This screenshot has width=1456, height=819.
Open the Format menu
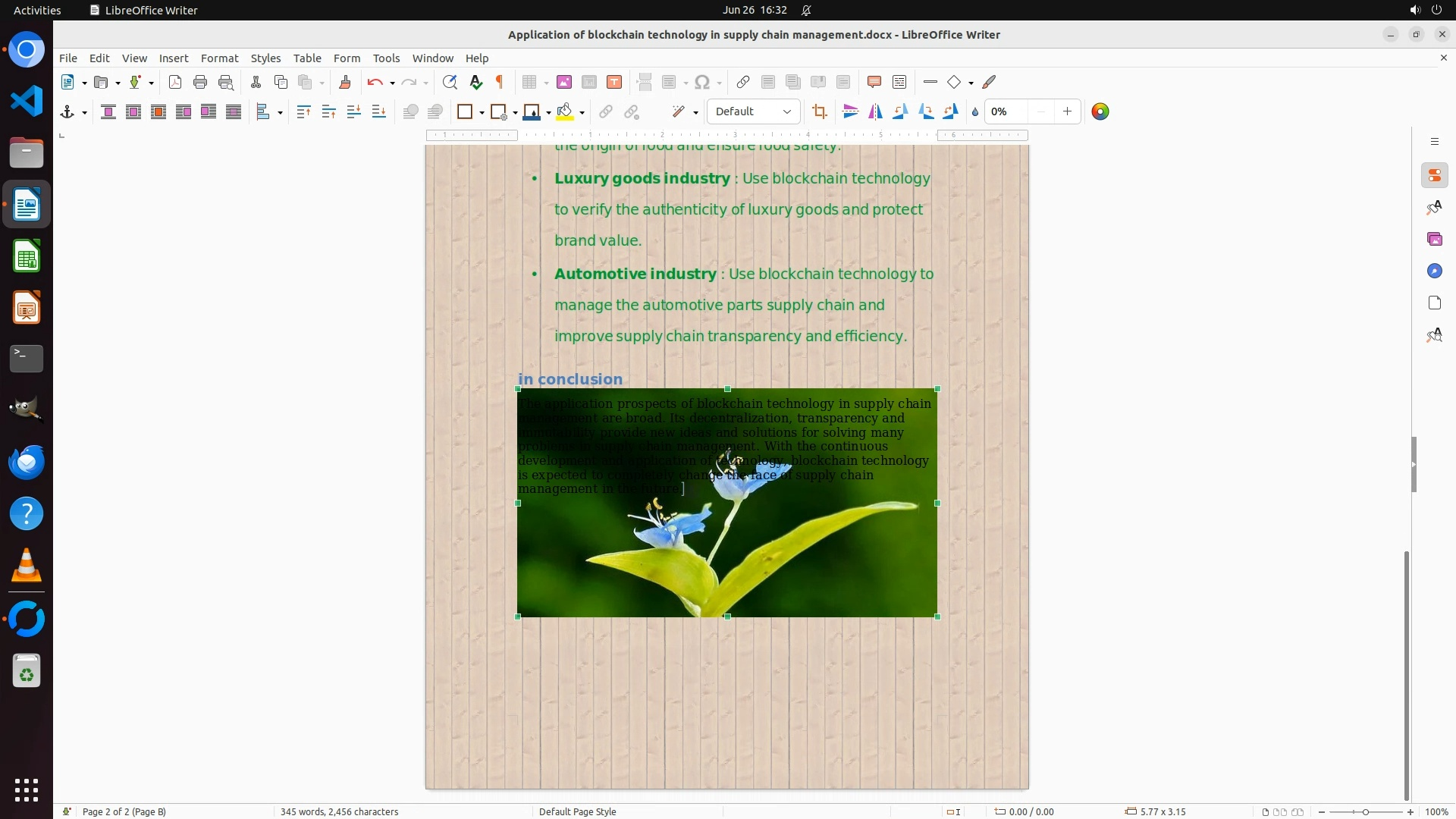219,58
